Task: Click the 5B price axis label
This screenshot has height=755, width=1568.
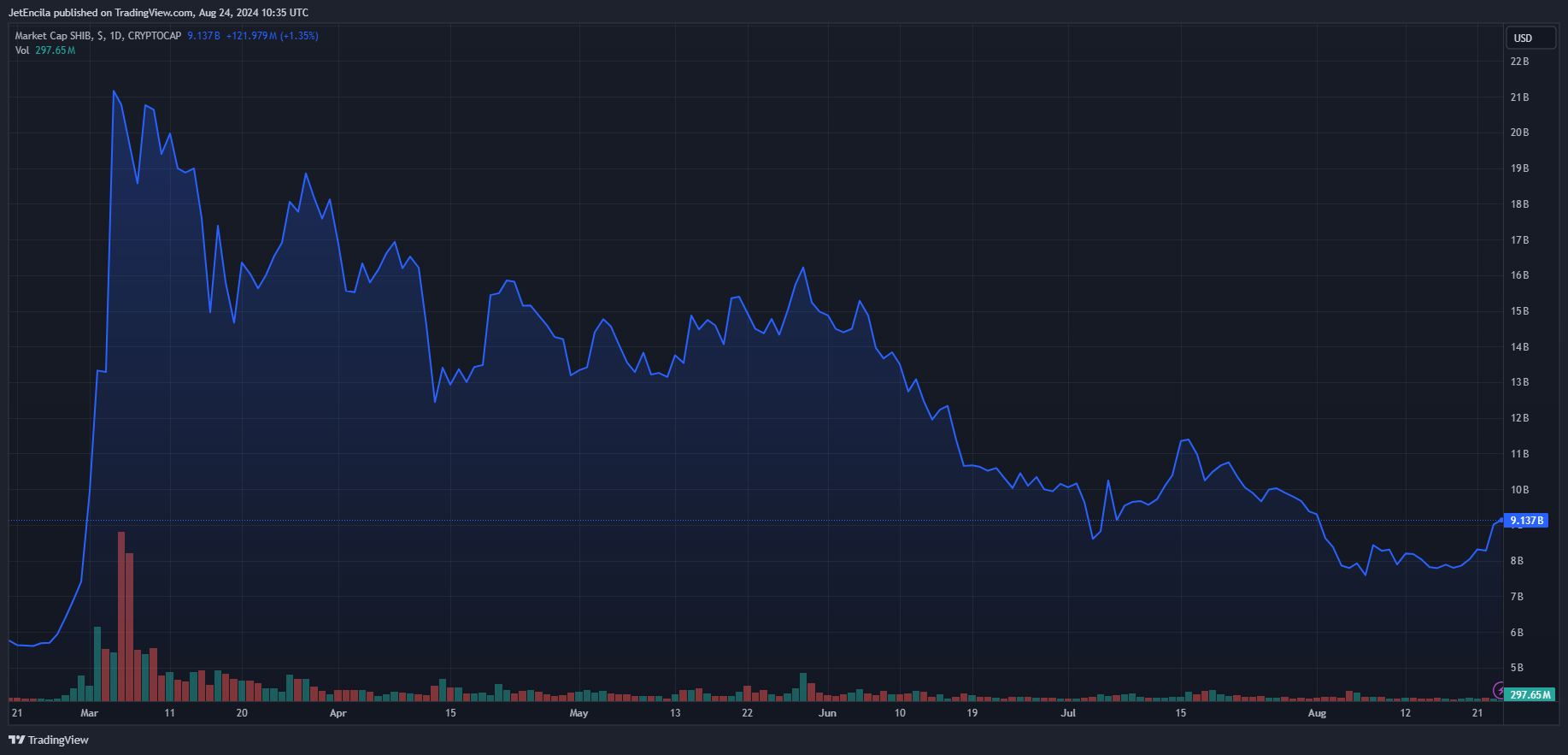Action: click(x=1517, y=668)
